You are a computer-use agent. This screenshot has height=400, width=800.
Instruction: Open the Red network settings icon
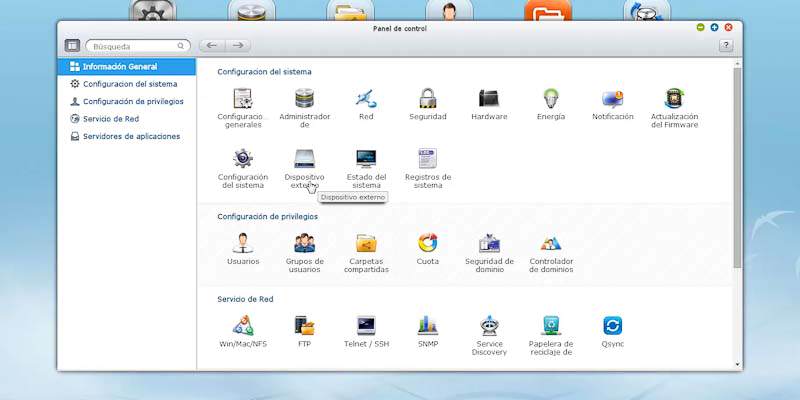pos(366,98)
